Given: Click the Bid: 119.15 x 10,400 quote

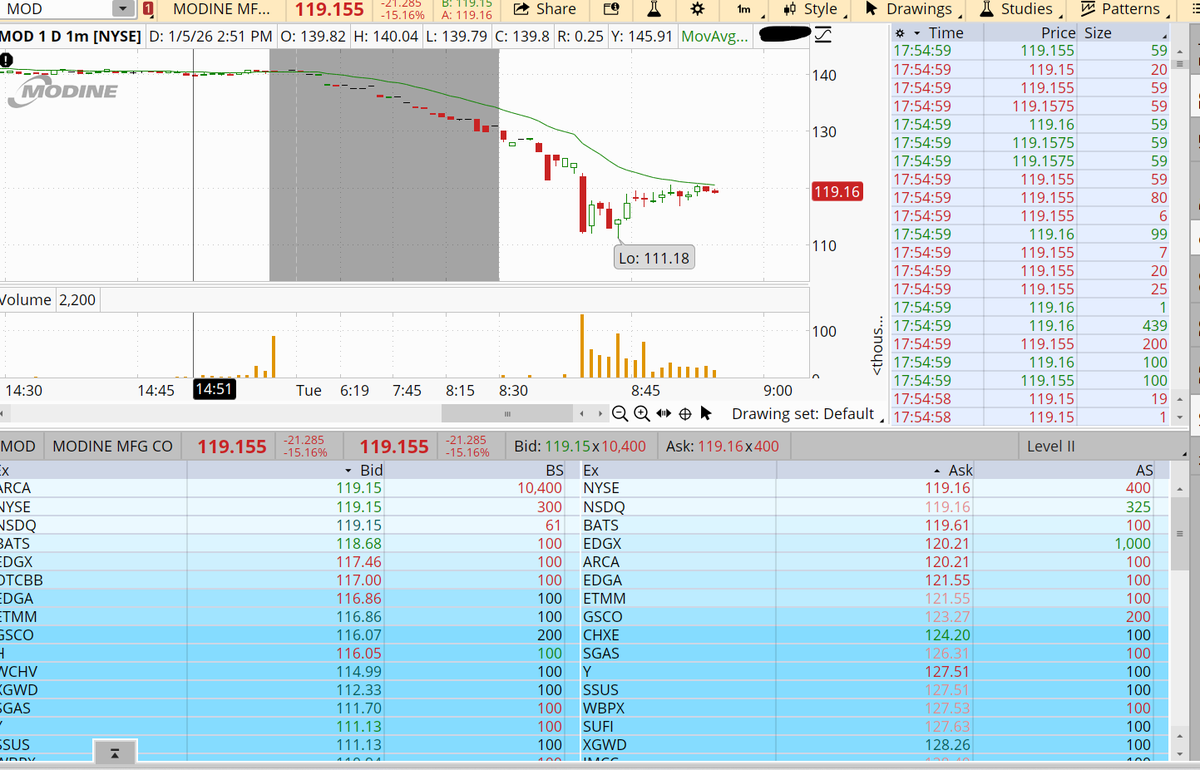Looking at the screenshot, I should pos(579,446).
